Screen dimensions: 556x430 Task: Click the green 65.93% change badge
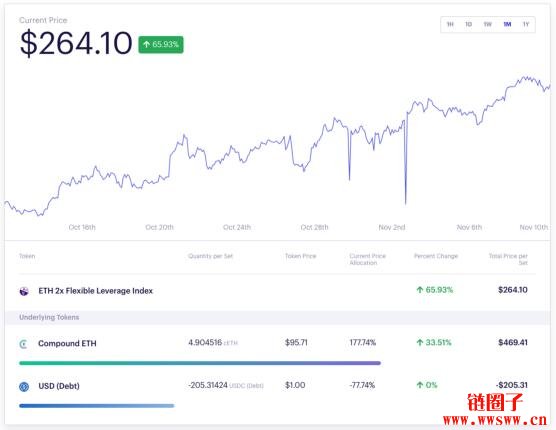[161, 45]
